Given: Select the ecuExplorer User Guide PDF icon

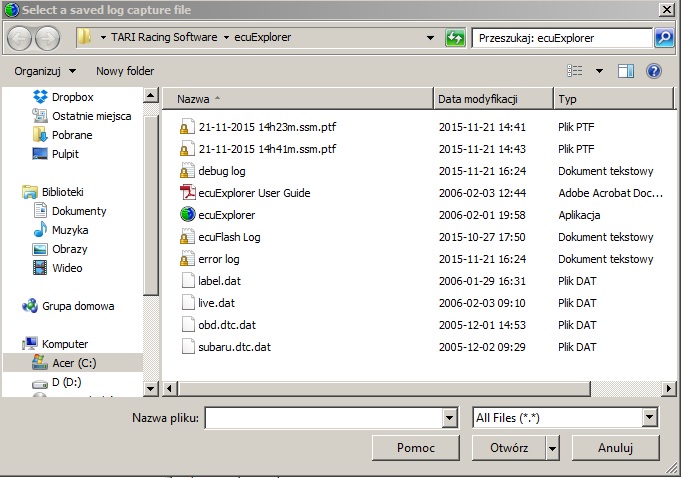Looking at the screenshot, I should 186,193.
